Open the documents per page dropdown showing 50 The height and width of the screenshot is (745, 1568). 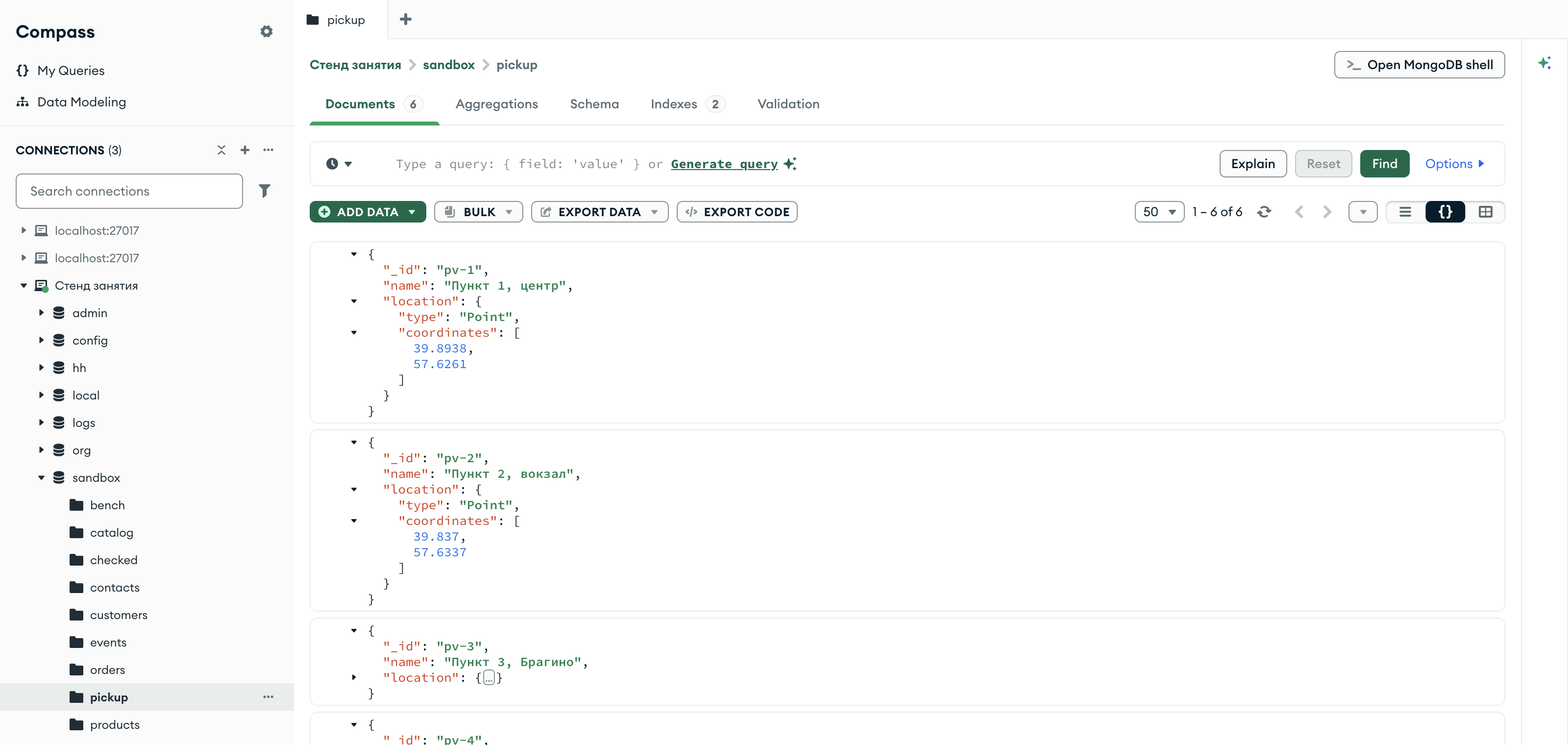coord(1159,212)
